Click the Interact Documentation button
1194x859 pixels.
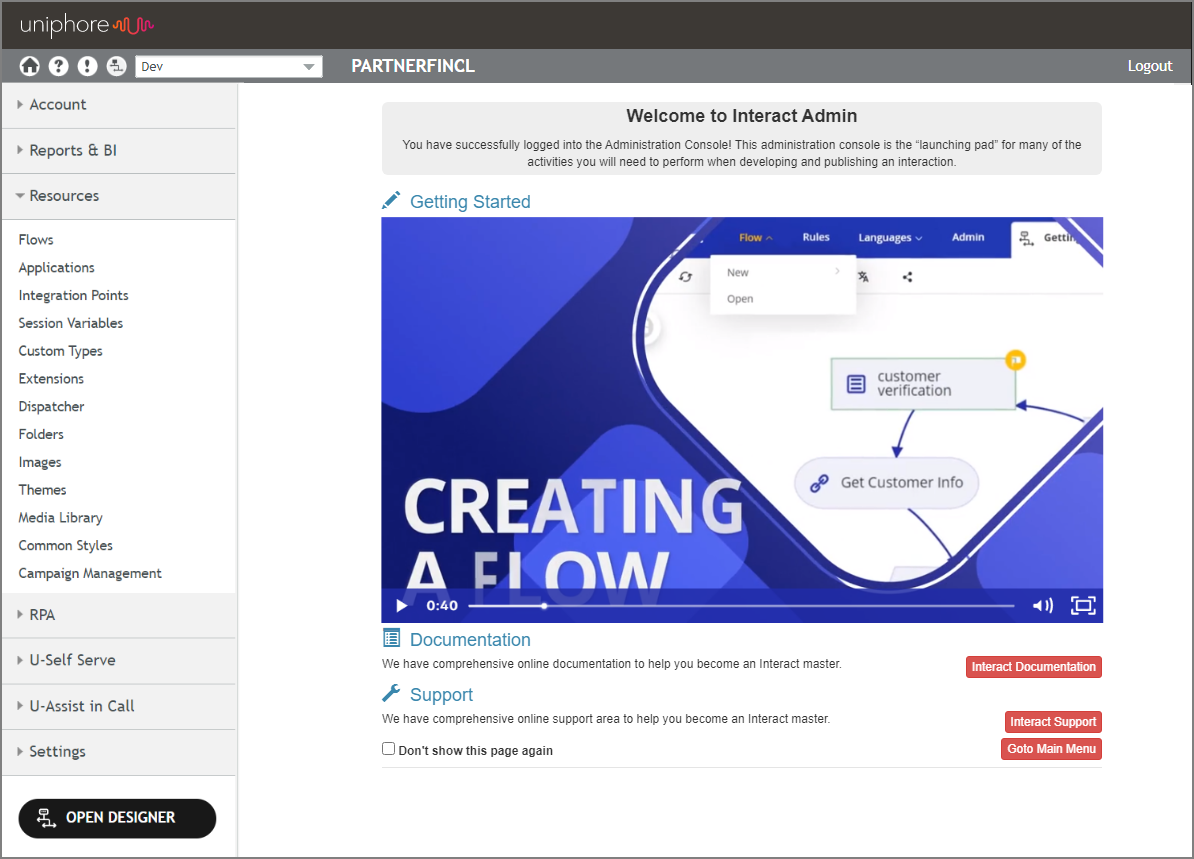(1033, 667)
